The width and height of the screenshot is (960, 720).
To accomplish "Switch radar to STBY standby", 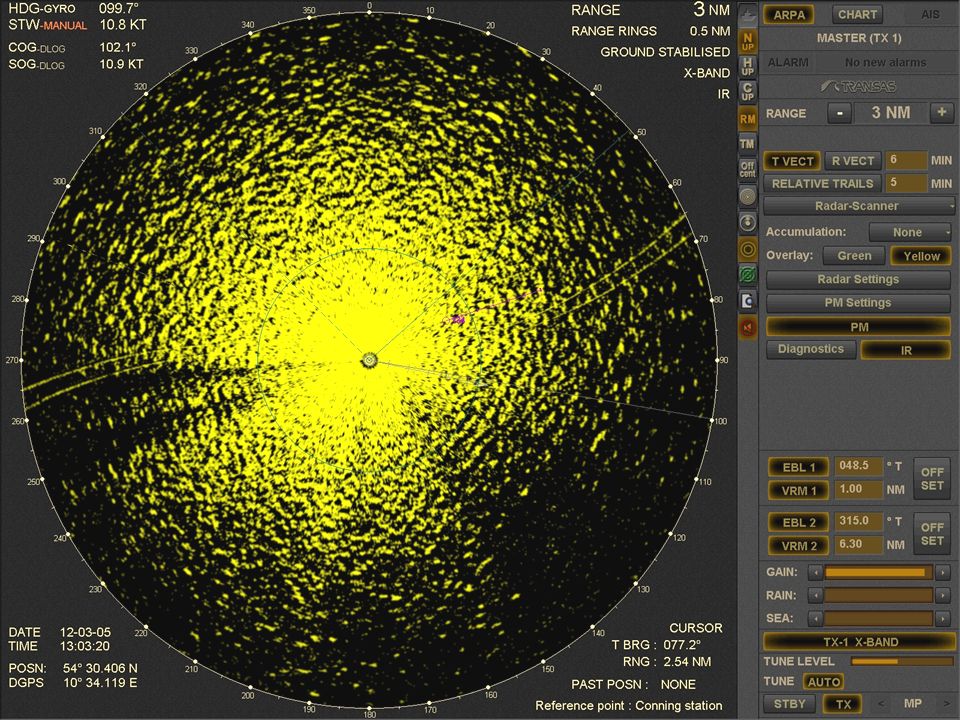I will click(790, 704).
